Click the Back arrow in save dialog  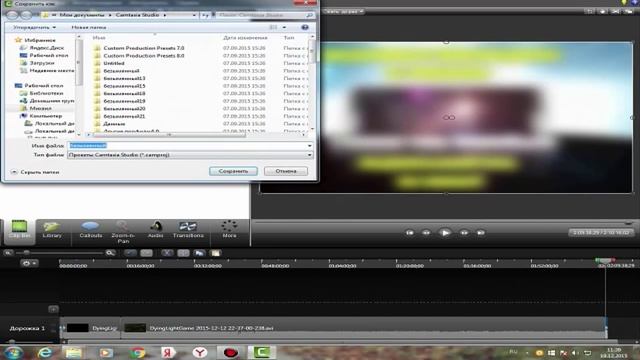[12, 15]
